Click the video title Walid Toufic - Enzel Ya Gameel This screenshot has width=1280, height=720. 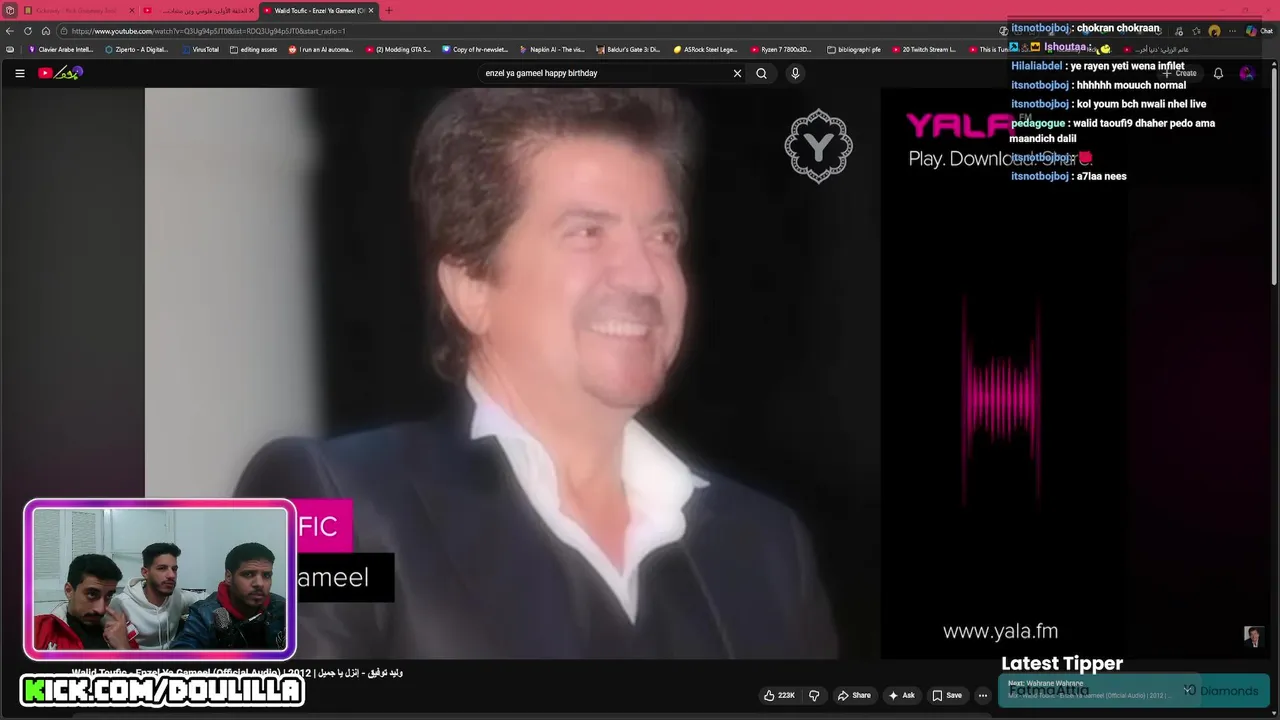point(237,673)
